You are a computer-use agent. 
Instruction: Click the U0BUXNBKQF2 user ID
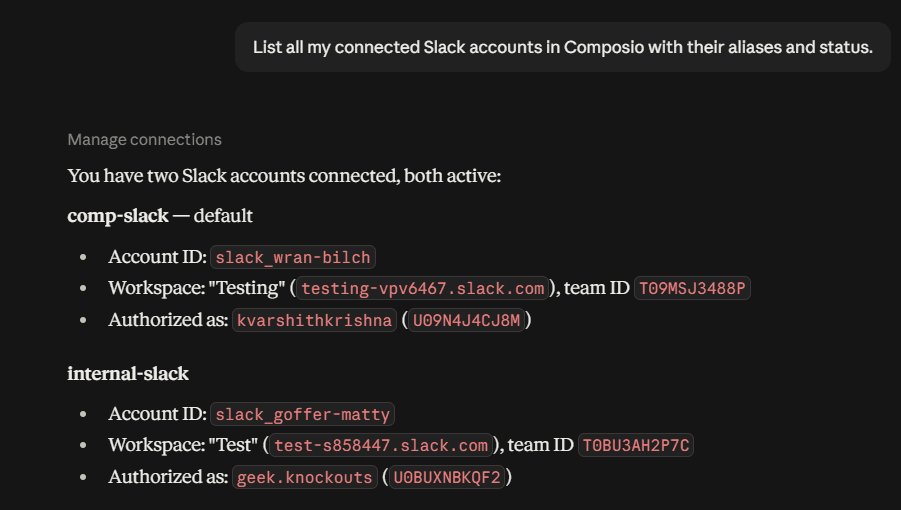[x=447, y=477]
